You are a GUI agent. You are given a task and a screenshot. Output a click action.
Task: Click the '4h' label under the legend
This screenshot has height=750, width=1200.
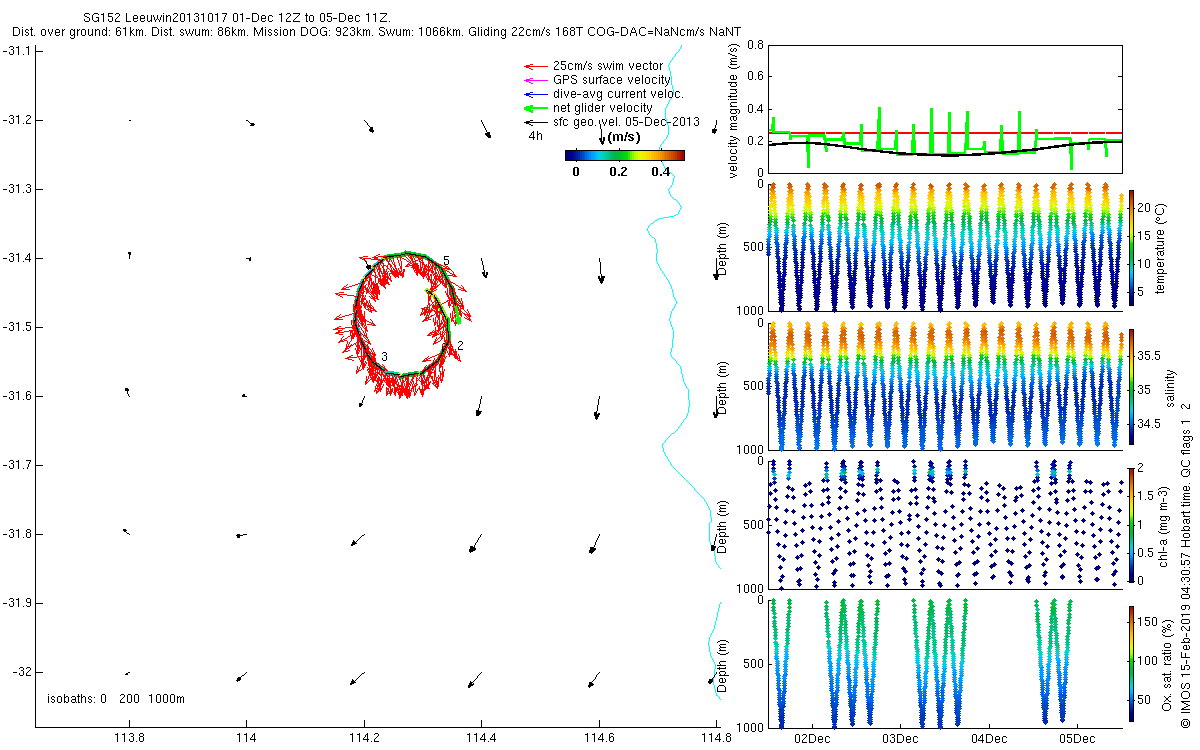[535, 134]
